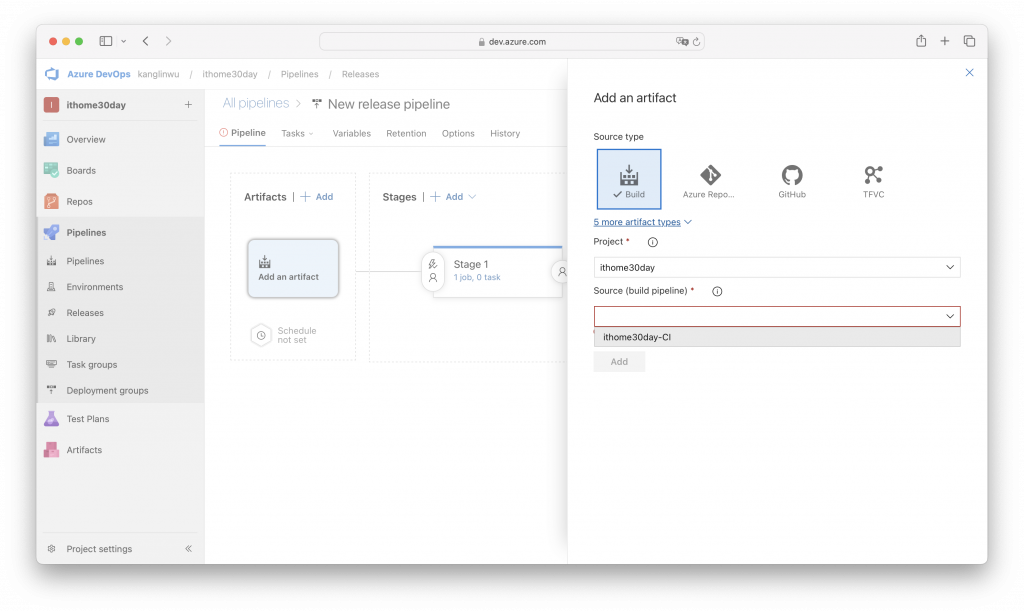Choose GitHub as artifact source type
The width and height of the screenshot is (1024, 612).
click(792, 180)
